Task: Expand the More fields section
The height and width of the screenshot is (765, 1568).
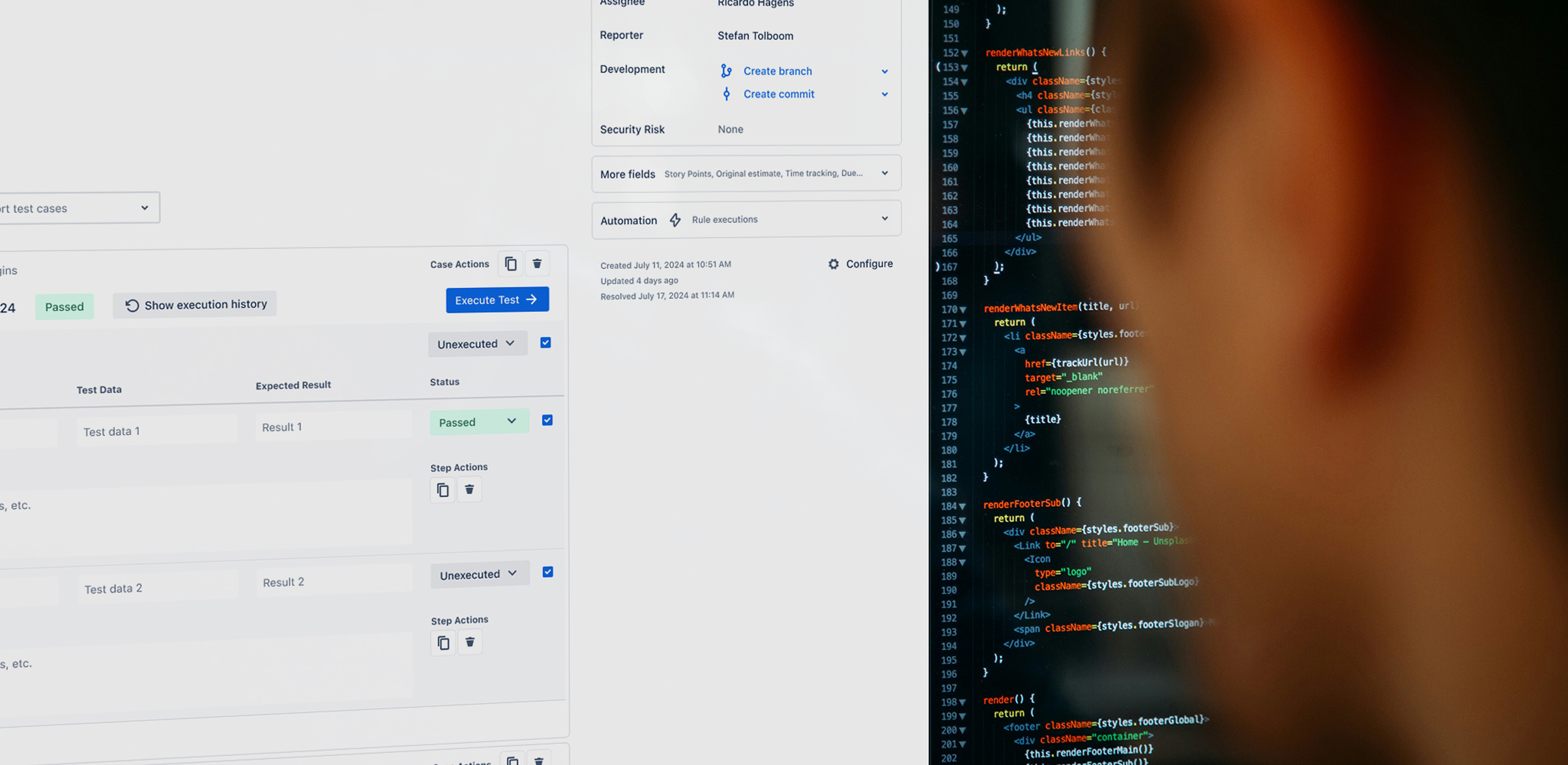Action: point(884,173)
